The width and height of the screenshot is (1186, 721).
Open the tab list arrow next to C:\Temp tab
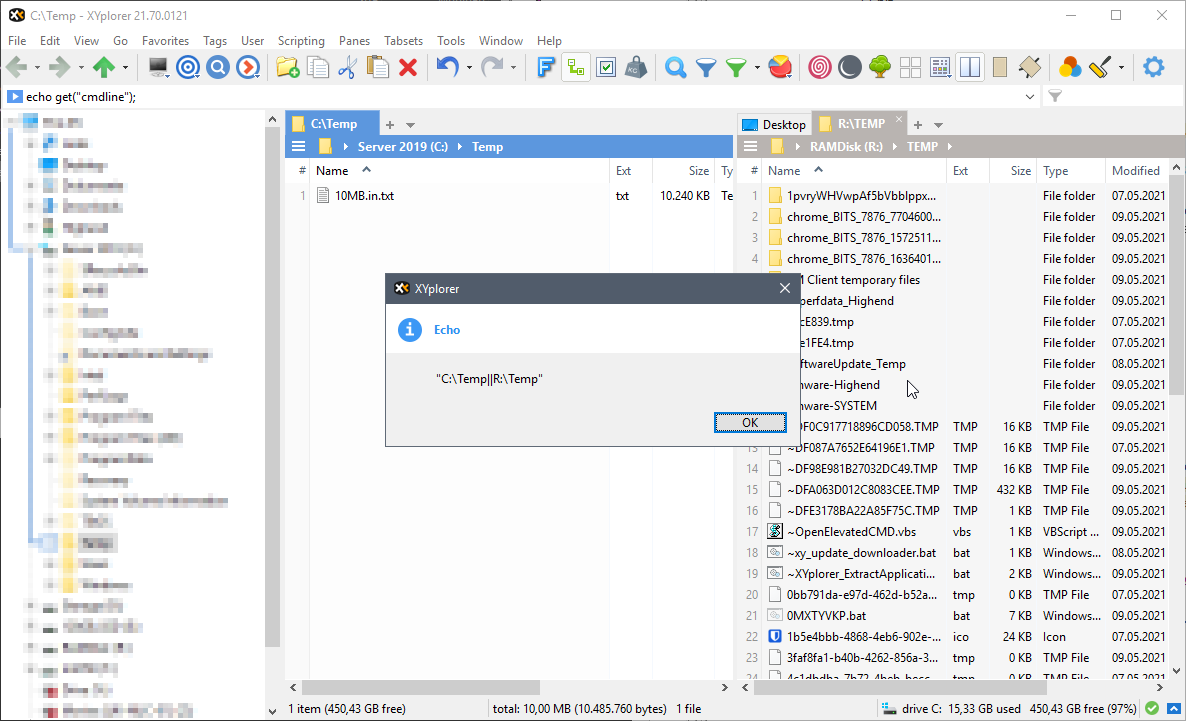tap(410, 125)
